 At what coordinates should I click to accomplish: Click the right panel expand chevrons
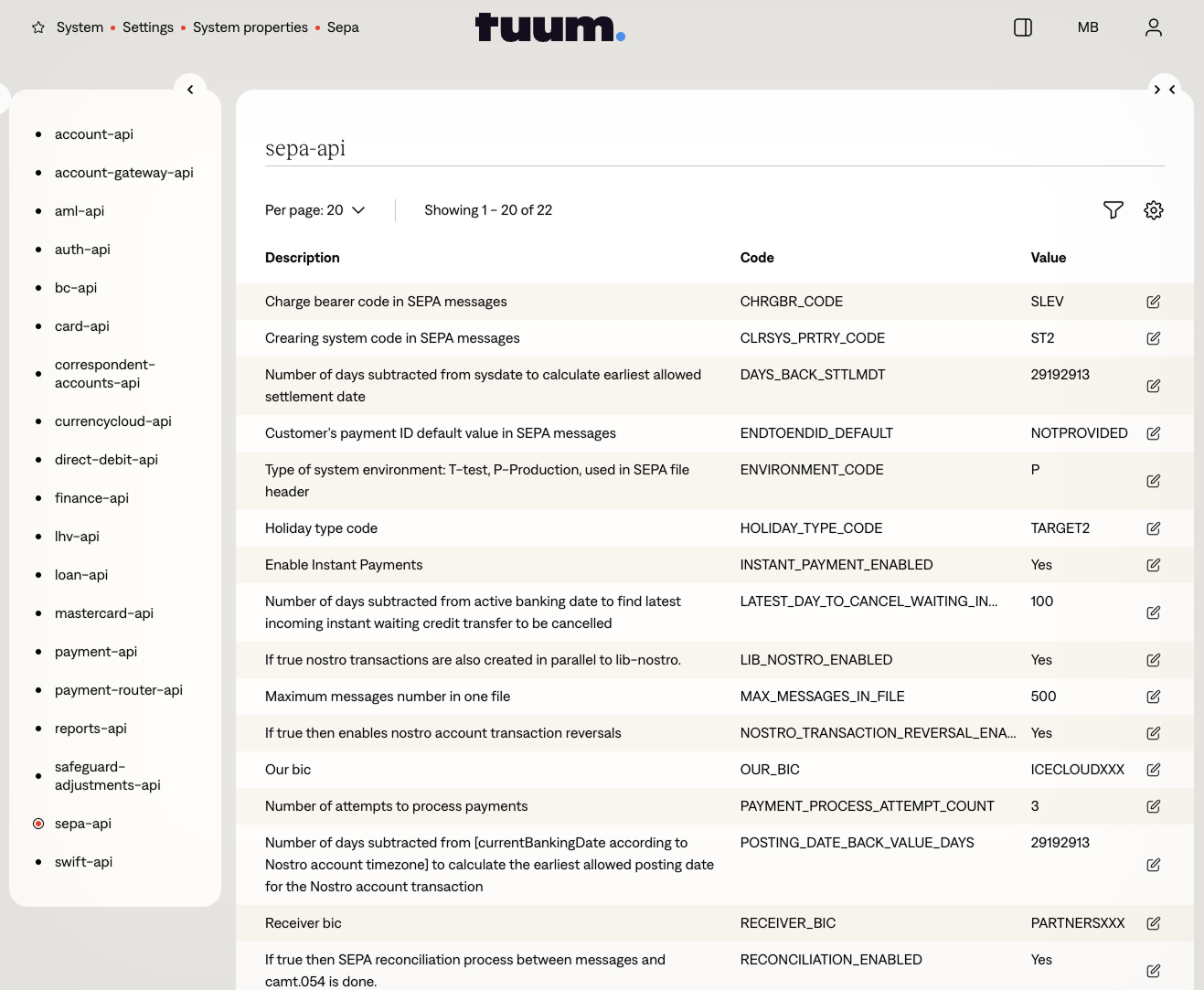(x=1164, y=90)
